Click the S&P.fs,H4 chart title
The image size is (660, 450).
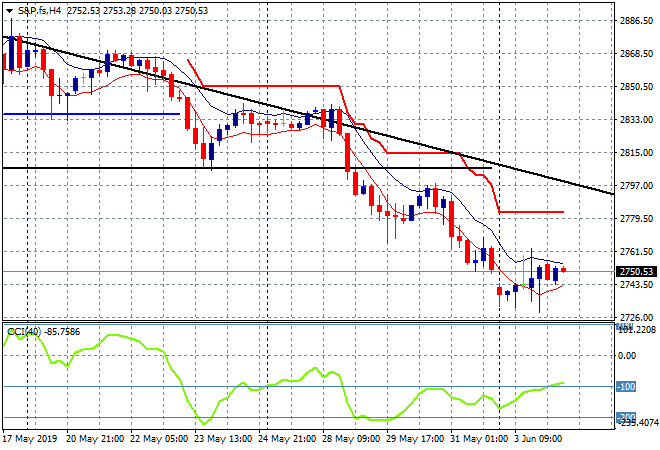coord(39,11)
